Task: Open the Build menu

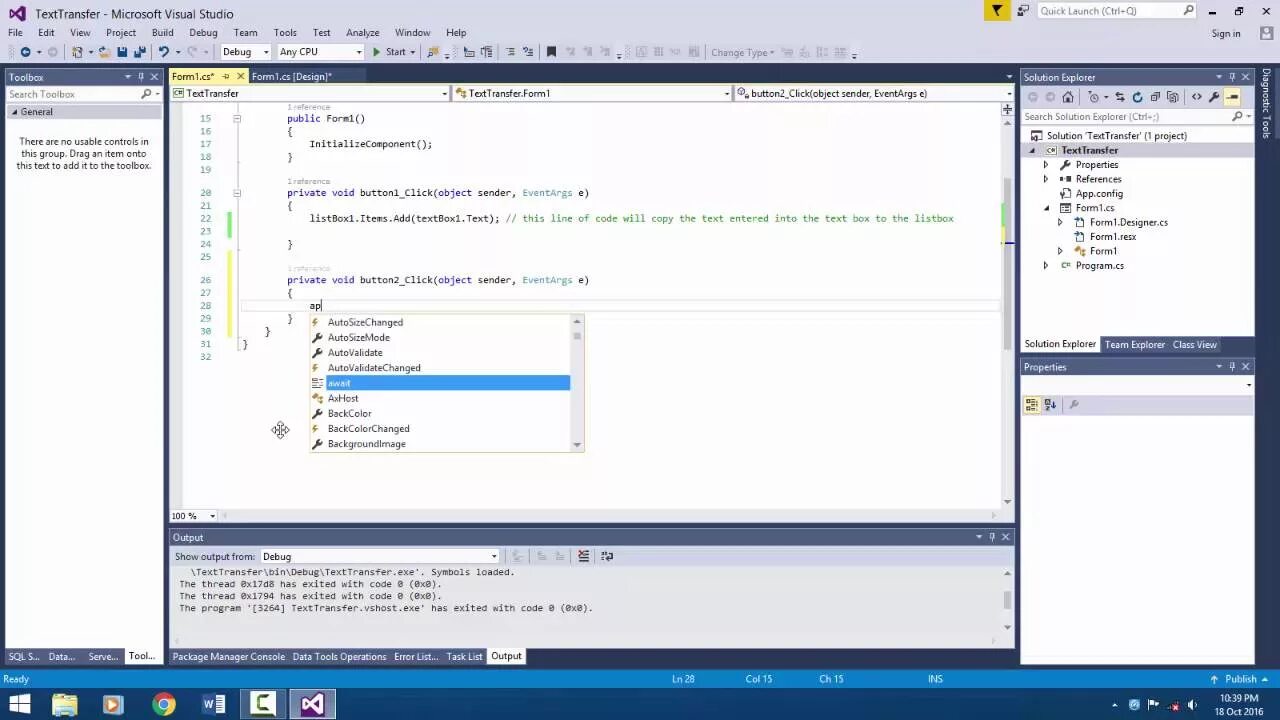Action: pyautogui.click(x=162, y=33)
